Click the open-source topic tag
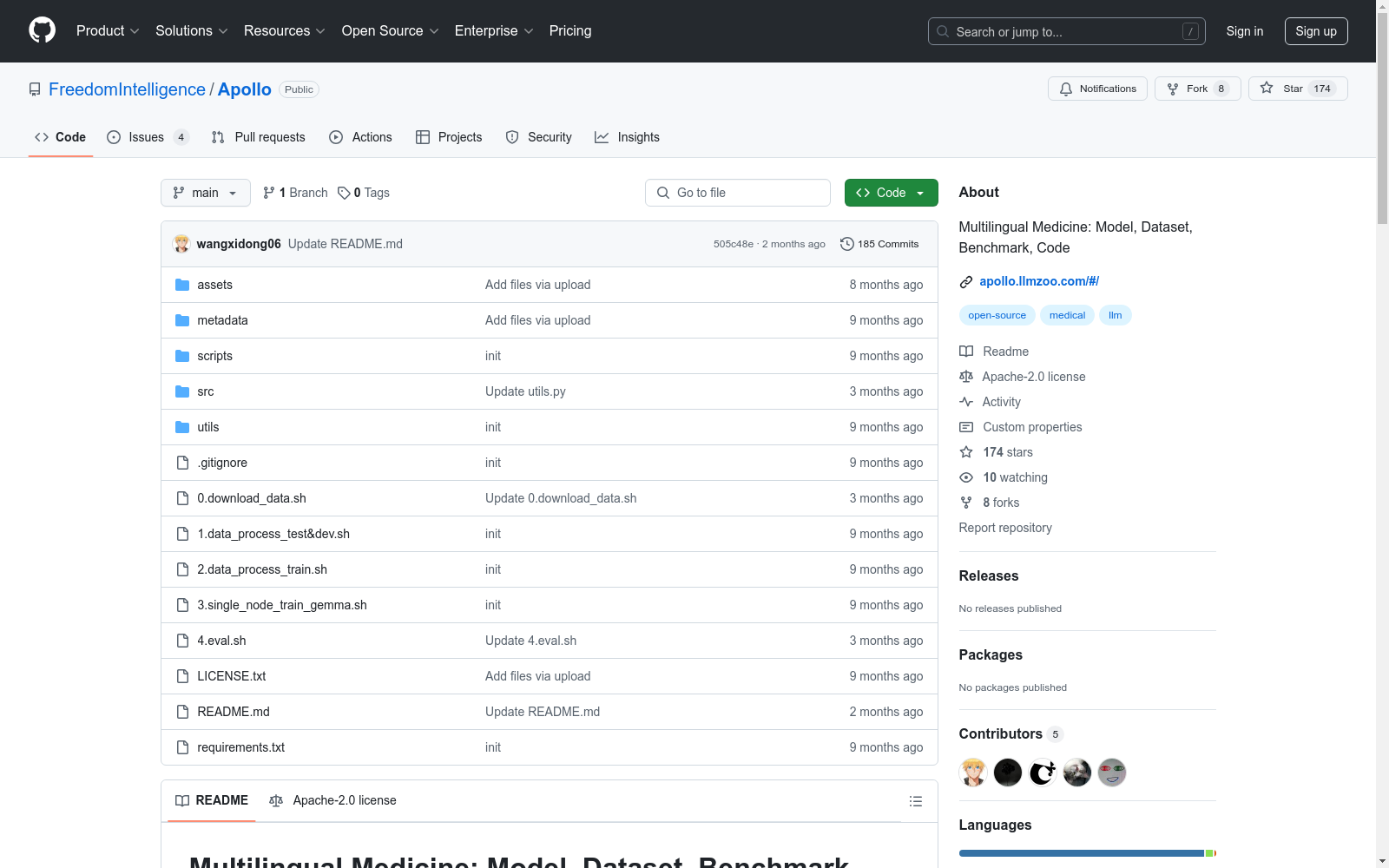 coord(997,315)
